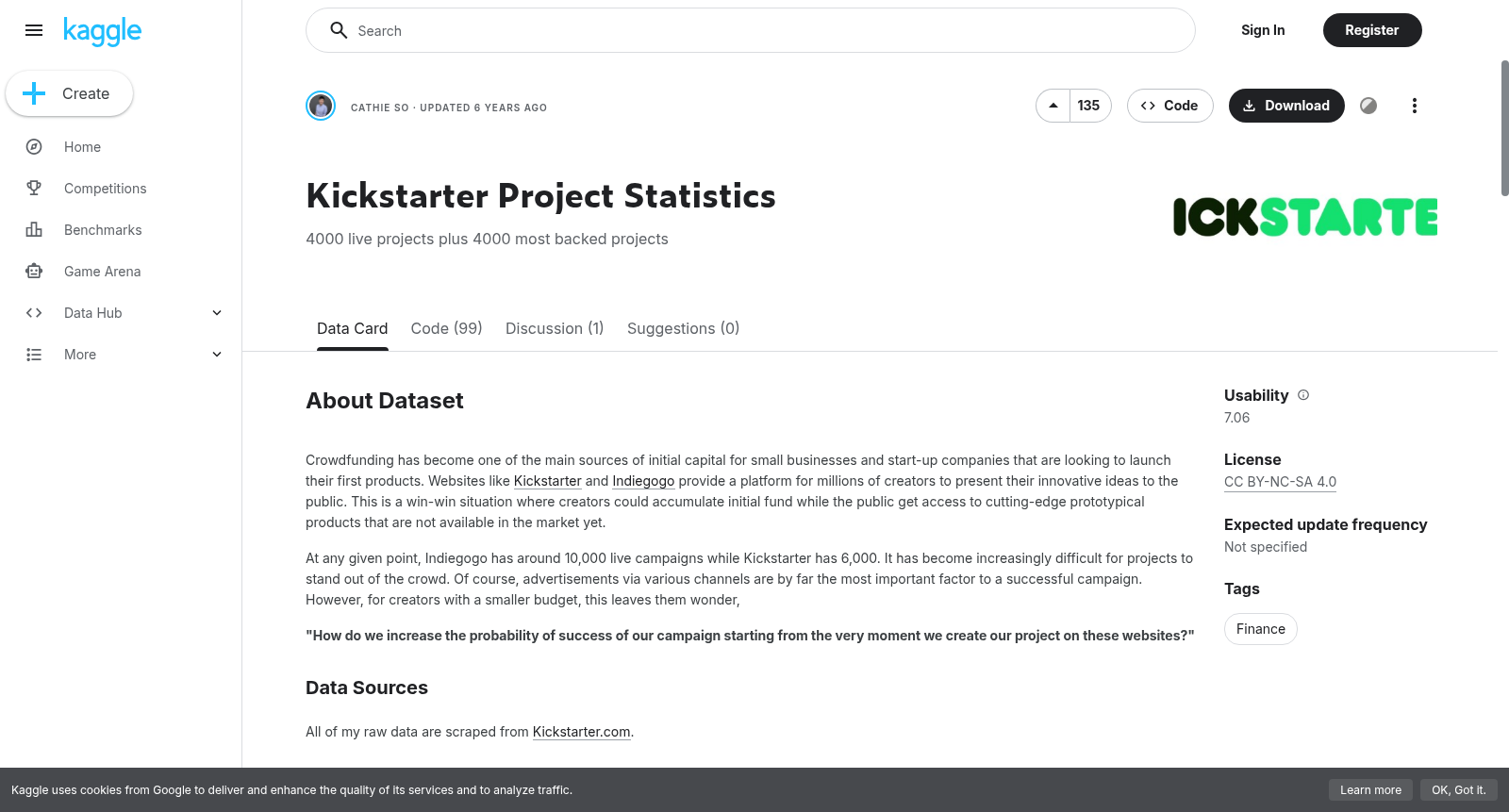Click the half-filled circle status icon

[1368, 106]
